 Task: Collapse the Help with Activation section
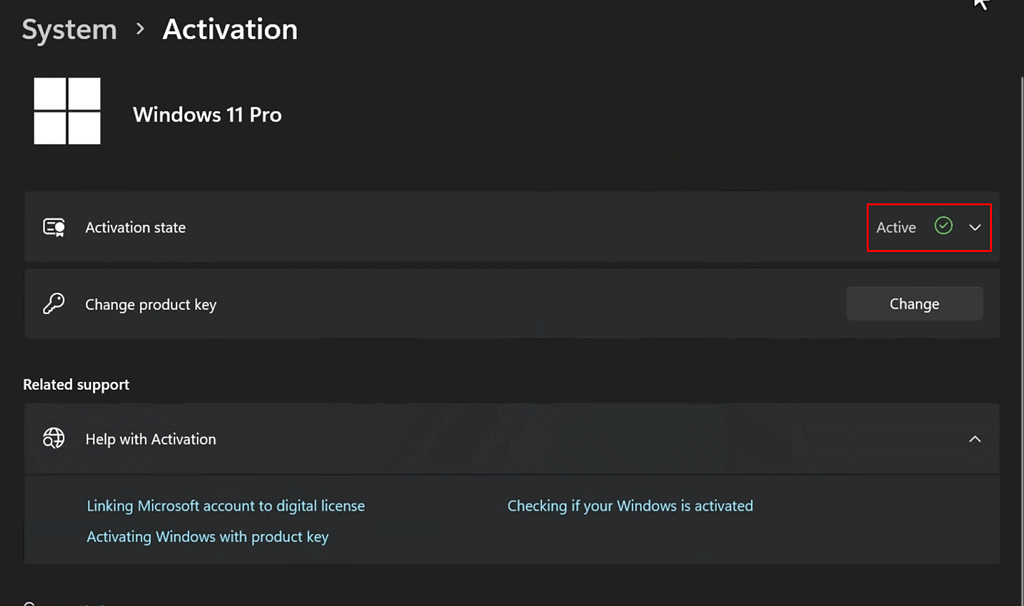pyautogui.click(x=975, y=439)
